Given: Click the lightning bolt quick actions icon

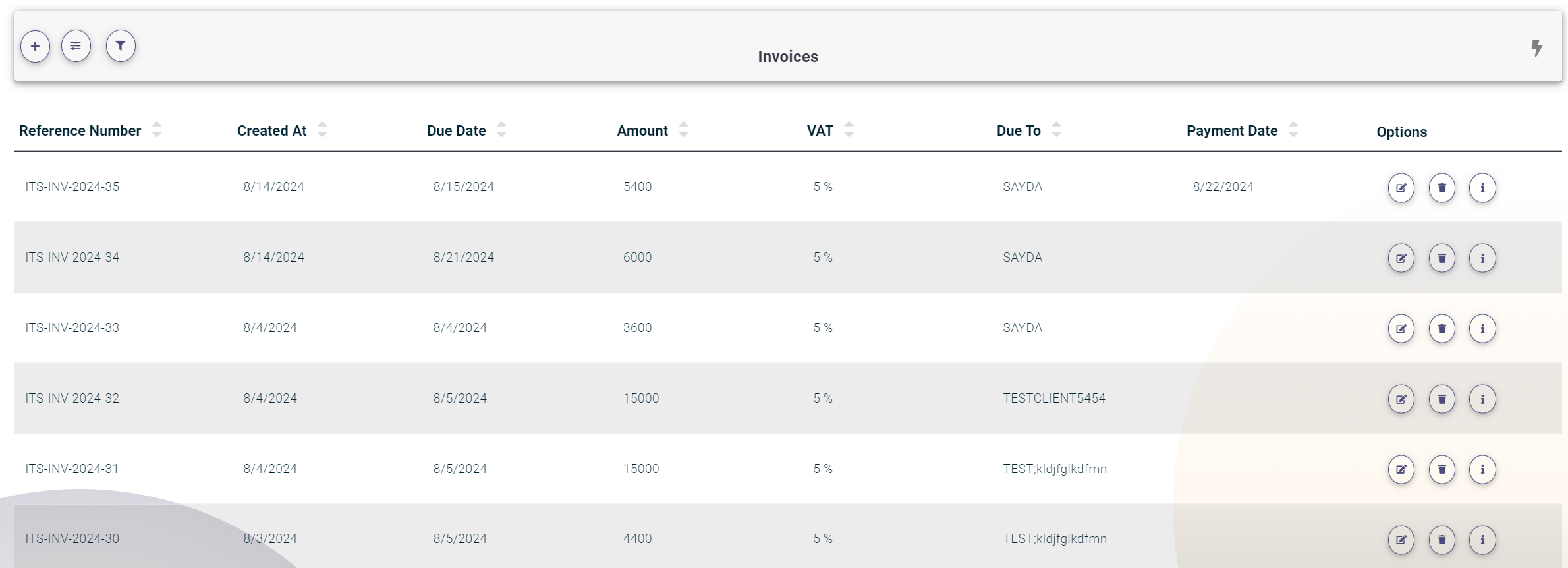Looking at the screenshot, I should 1536,47.
